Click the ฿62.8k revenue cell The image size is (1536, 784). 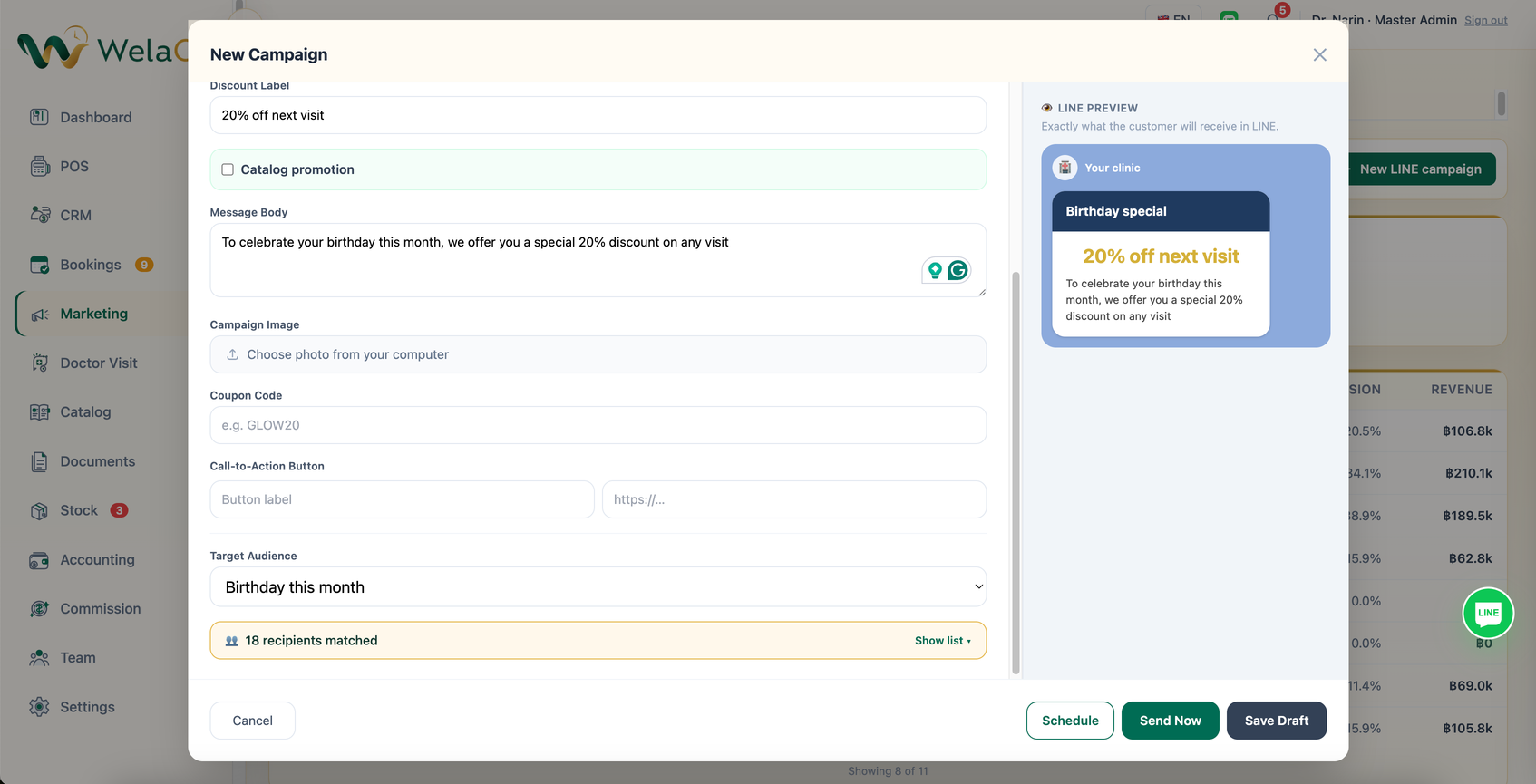[1470, 558]
